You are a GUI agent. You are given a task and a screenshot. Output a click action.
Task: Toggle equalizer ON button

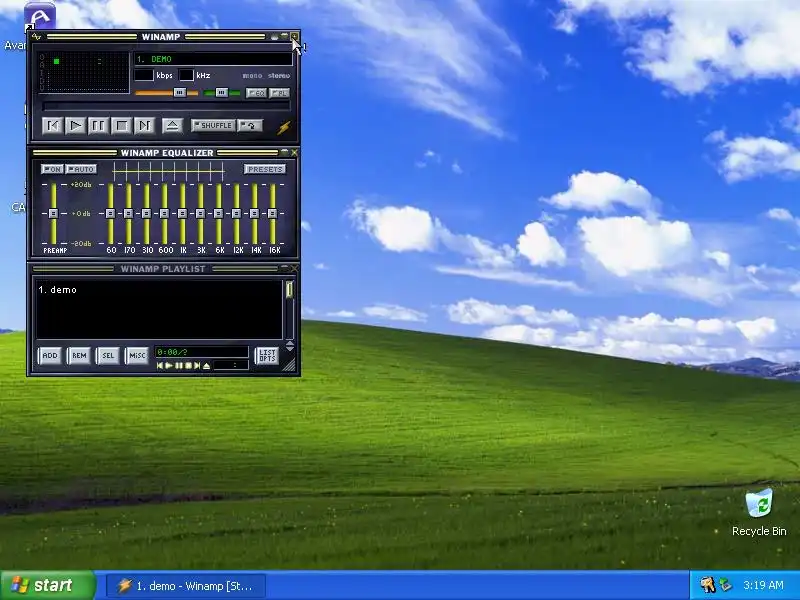[x=52, y=169]
